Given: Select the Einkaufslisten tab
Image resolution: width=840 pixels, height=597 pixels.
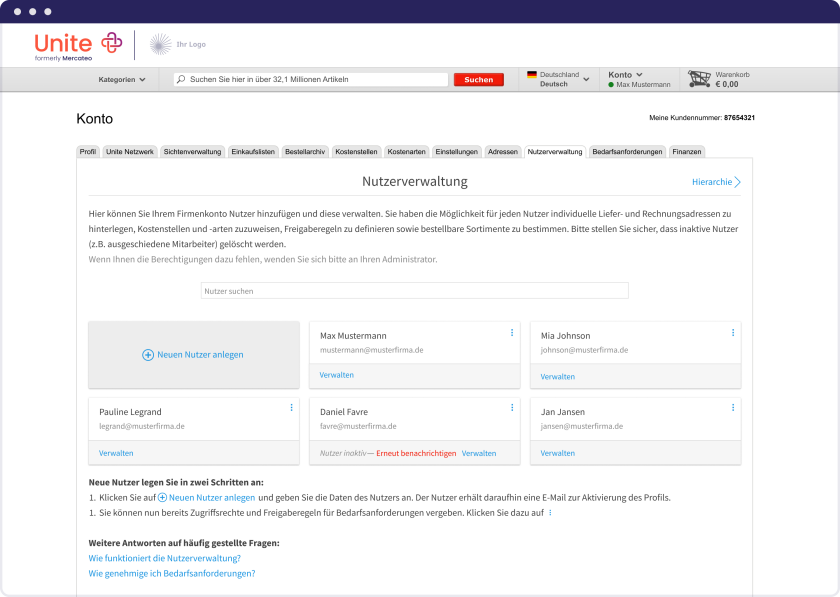Looking at the screenshot, I should (x=253, y=152).
